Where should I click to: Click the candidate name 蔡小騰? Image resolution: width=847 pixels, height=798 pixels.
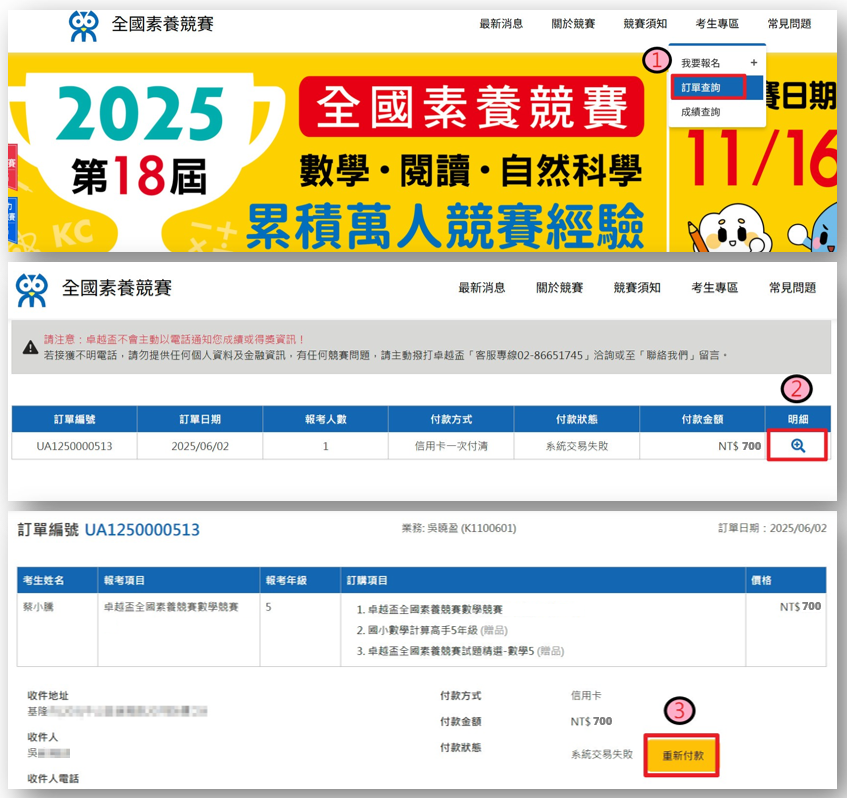38,607
